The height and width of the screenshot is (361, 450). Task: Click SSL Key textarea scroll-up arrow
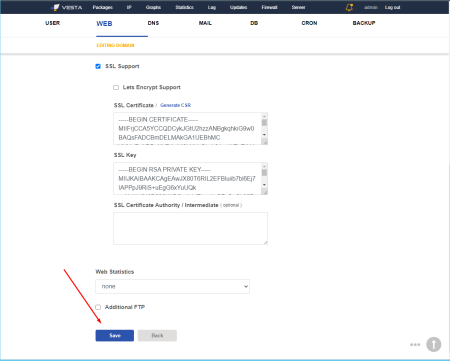[264, 166]
